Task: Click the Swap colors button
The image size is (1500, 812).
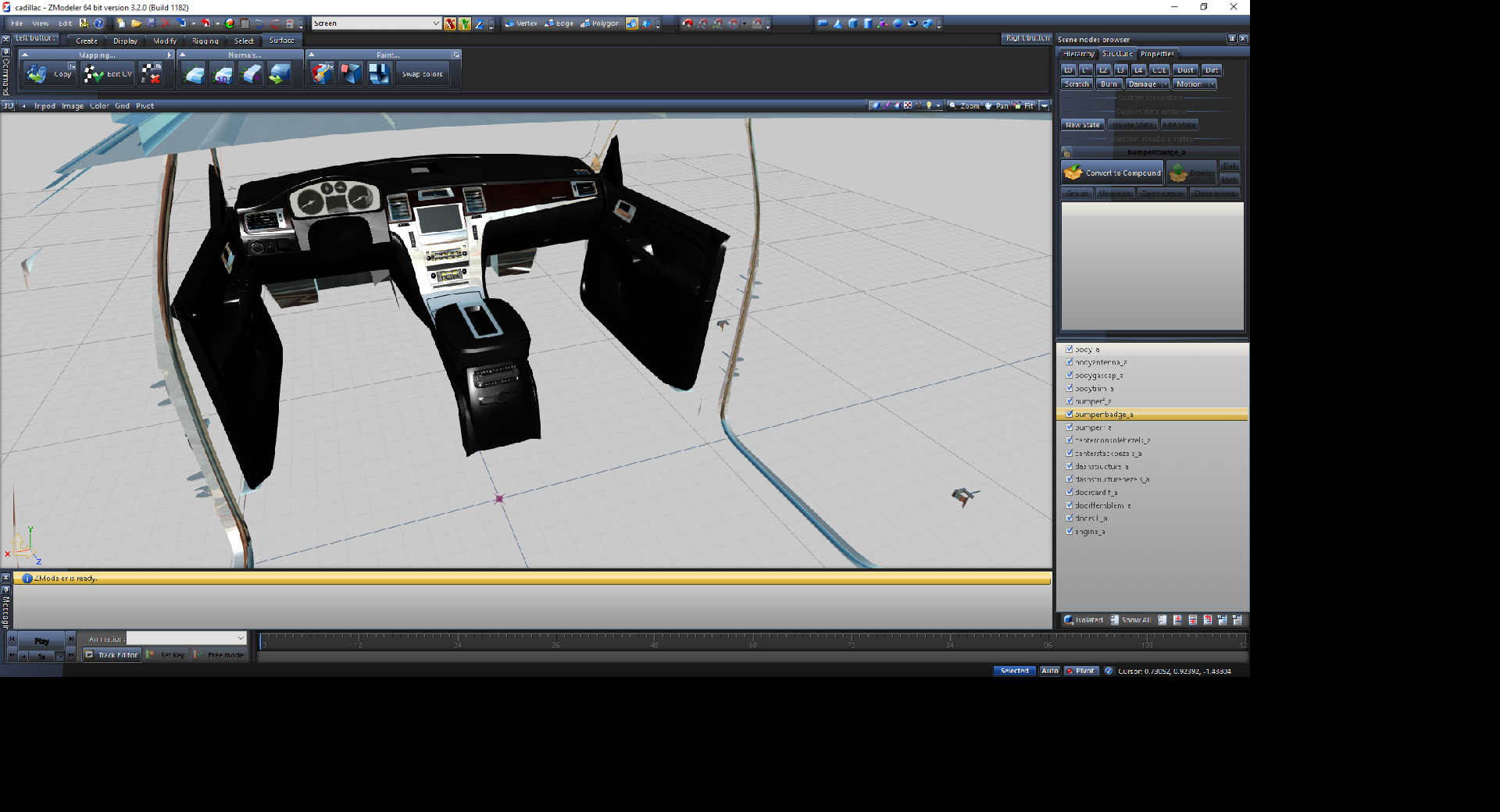Action: click(422, 74)
